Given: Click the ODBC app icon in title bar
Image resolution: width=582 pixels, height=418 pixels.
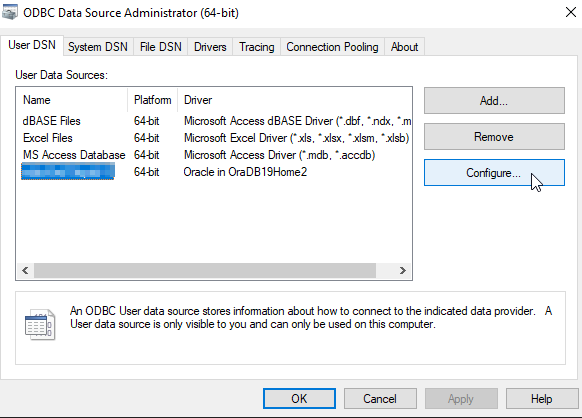Looking at the screenshot, I should 9,12.
